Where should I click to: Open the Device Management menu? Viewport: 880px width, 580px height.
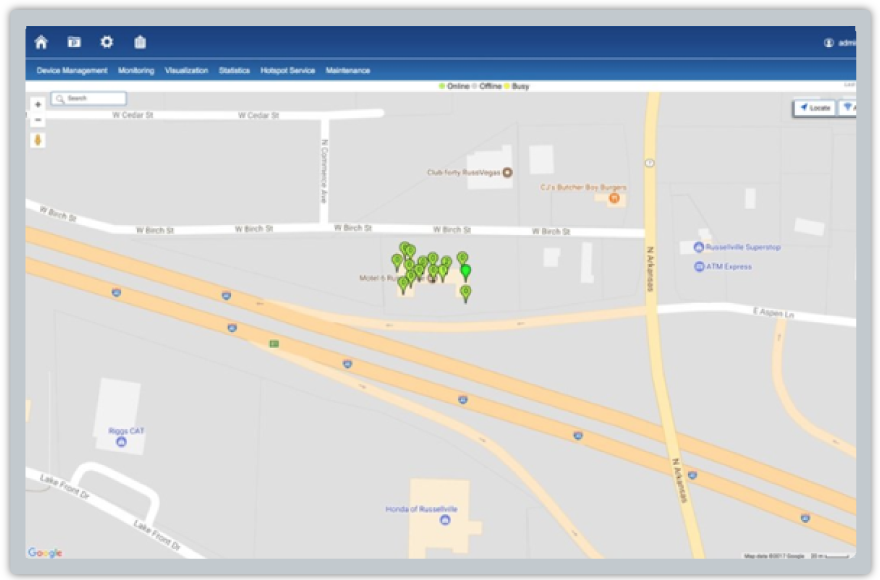tap(72, 71)
